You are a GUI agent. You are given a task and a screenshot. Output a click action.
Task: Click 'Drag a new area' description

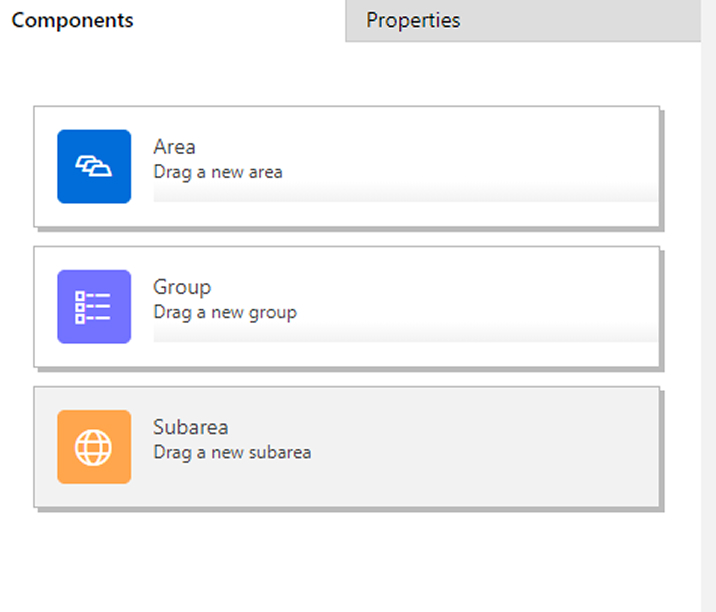click(218, 173)
